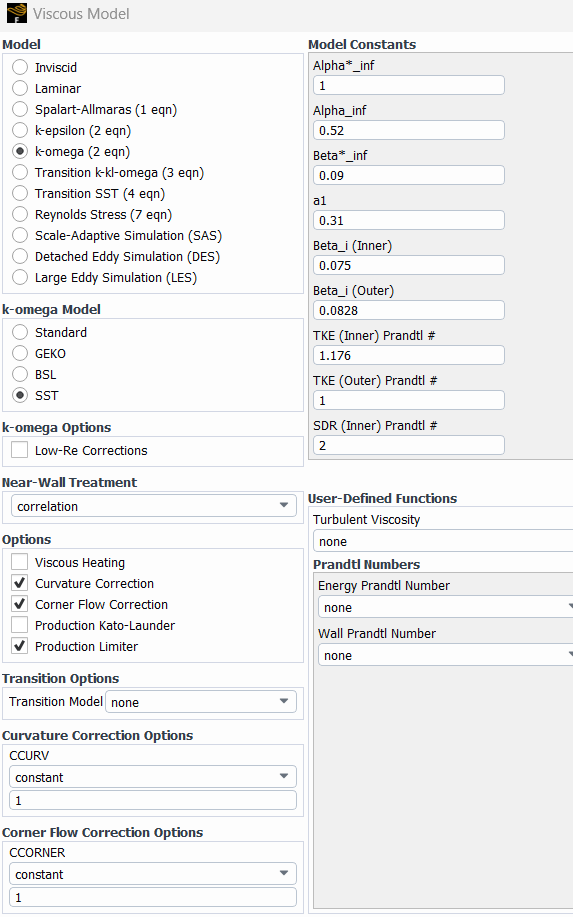Open the CCURV constant dropdown

[x=153, y=777]
